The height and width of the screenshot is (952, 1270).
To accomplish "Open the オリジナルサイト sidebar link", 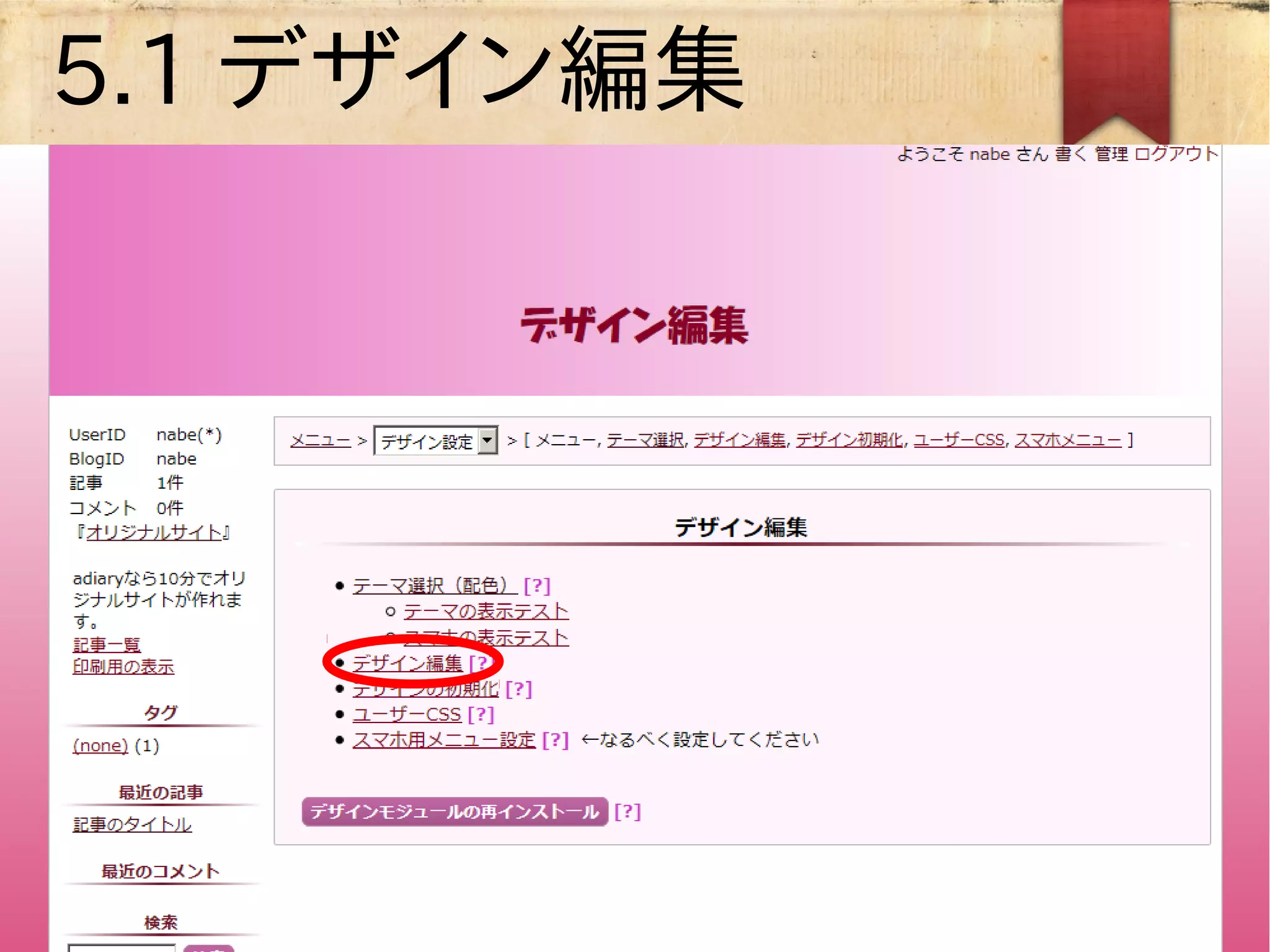I will click(154, 532).
